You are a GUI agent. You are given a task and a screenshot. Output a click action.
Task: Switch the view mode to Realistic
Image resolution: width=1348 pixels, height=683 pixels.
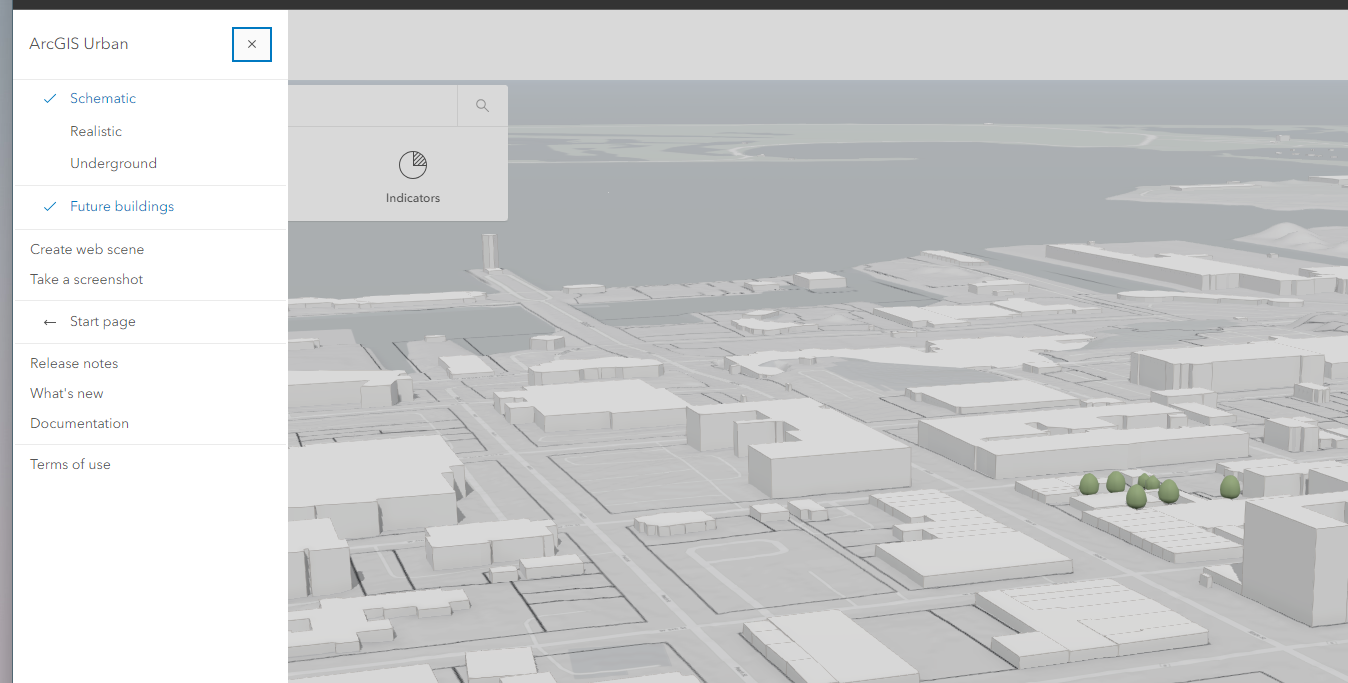point(96,131)
